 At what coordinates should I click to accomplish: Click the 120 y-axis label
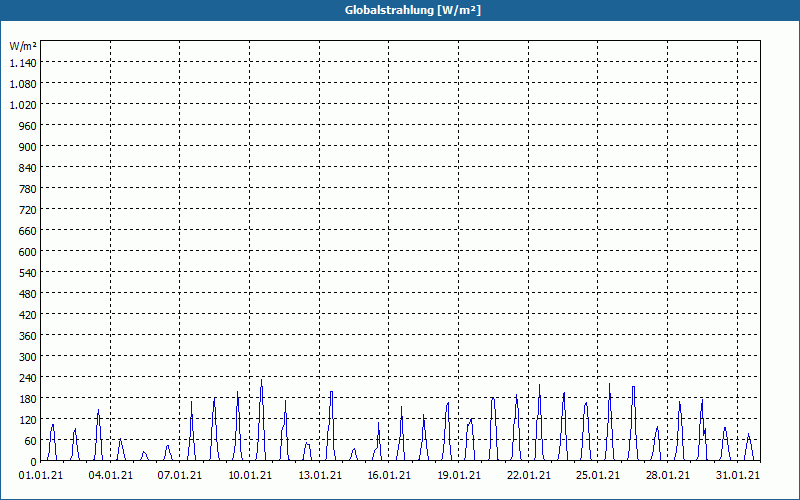[28, 420]
